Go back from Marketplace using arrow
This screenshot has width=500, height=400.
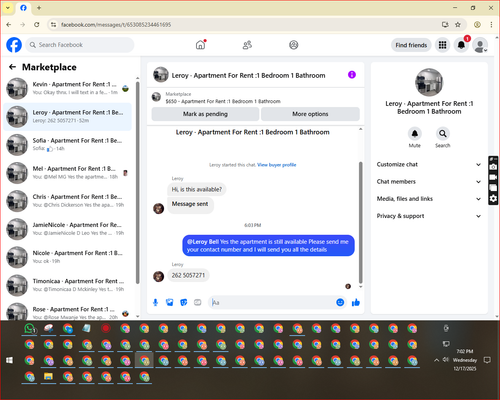[12, 67]
